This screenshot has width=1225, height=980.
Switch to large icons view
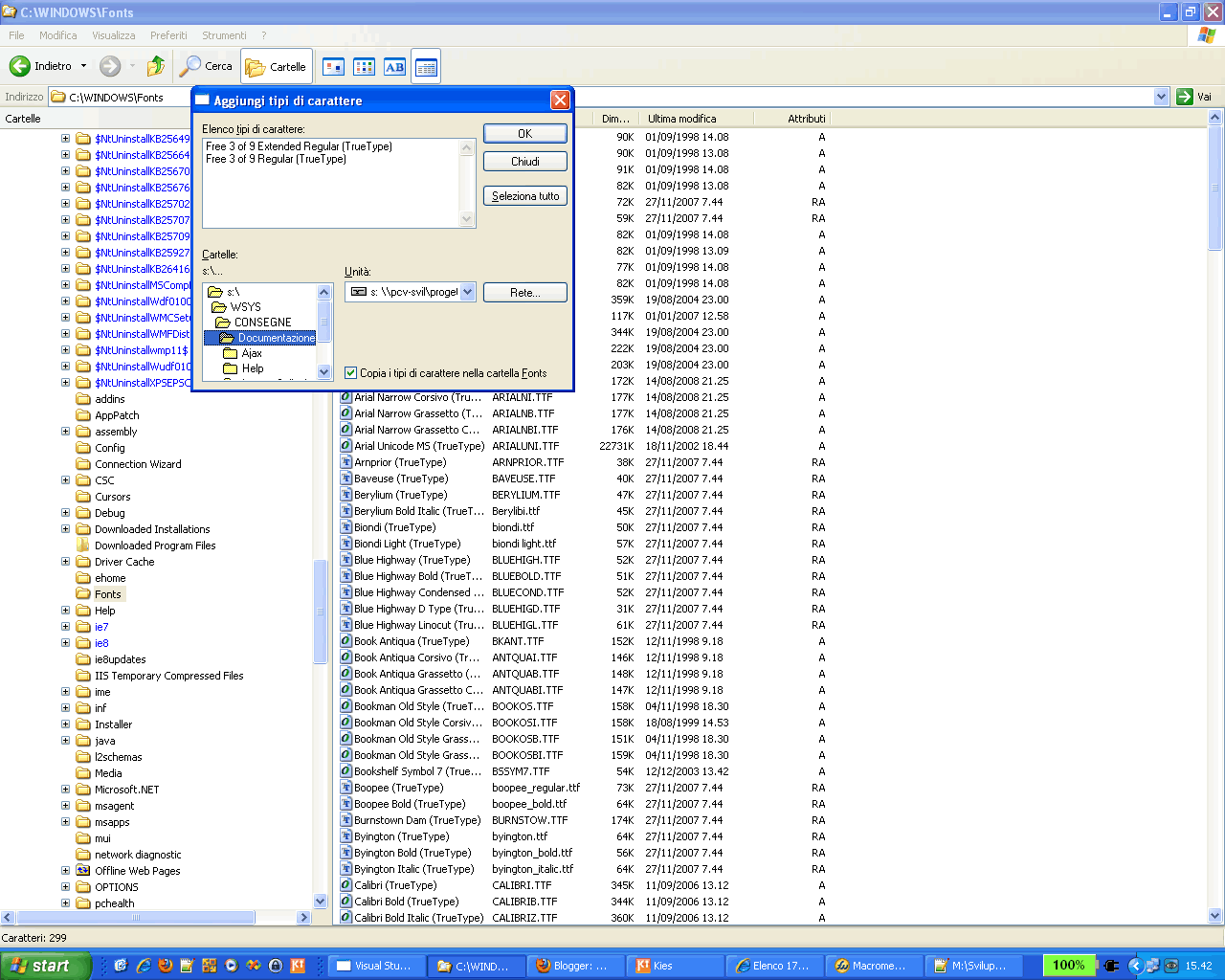pyautogui.click(x=333, y=66)
